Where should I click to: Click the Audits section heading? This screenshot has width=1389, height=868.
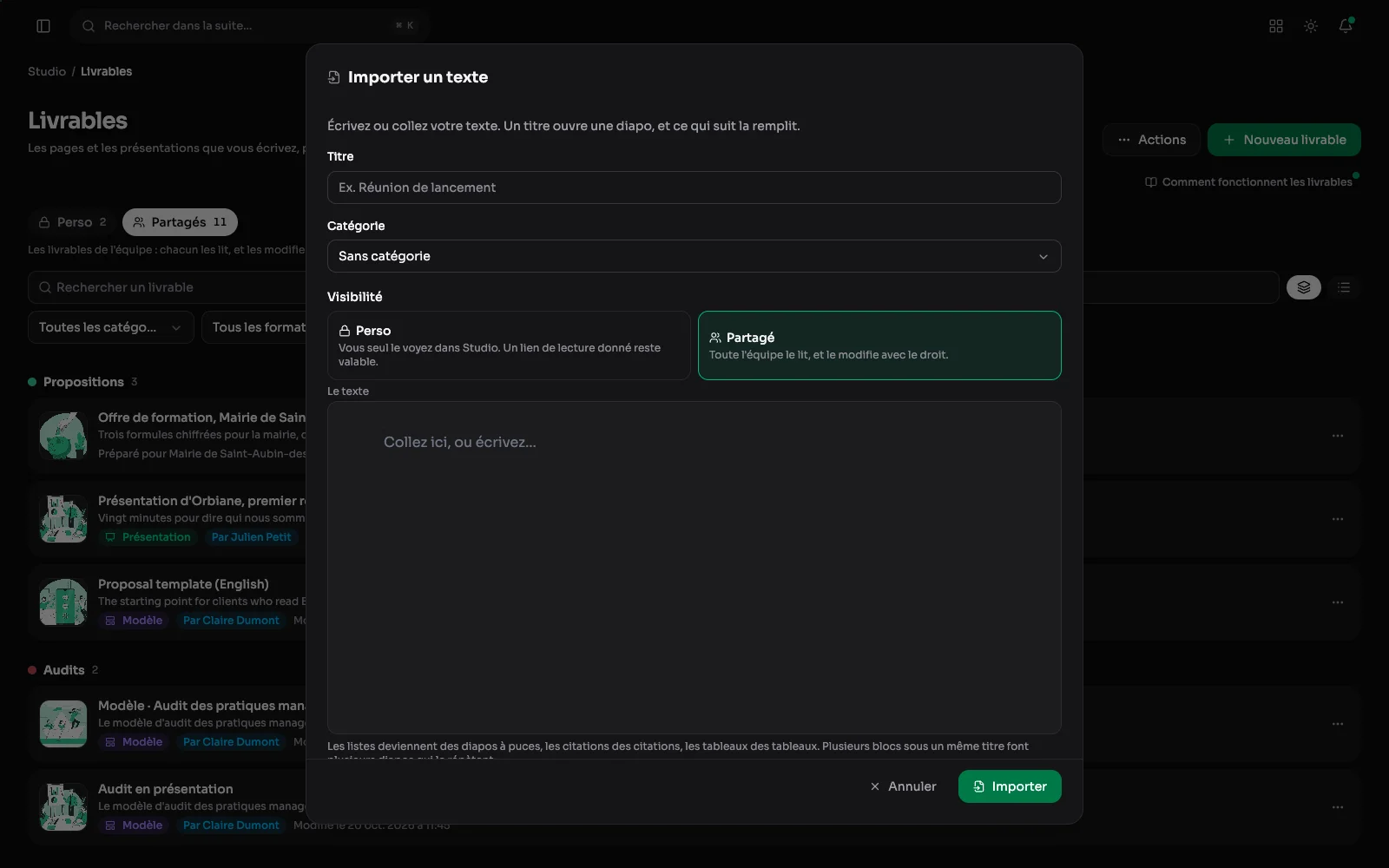point(64,670)
